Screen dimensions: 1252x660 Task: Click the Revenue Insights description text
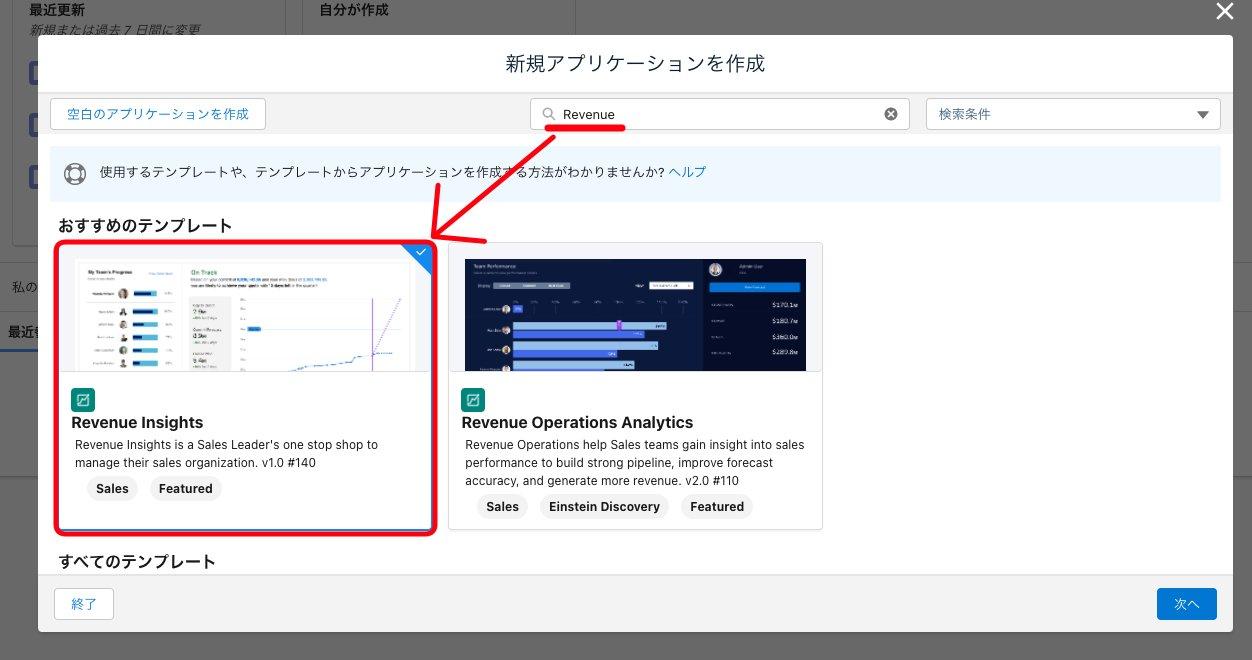coord(227,454)
